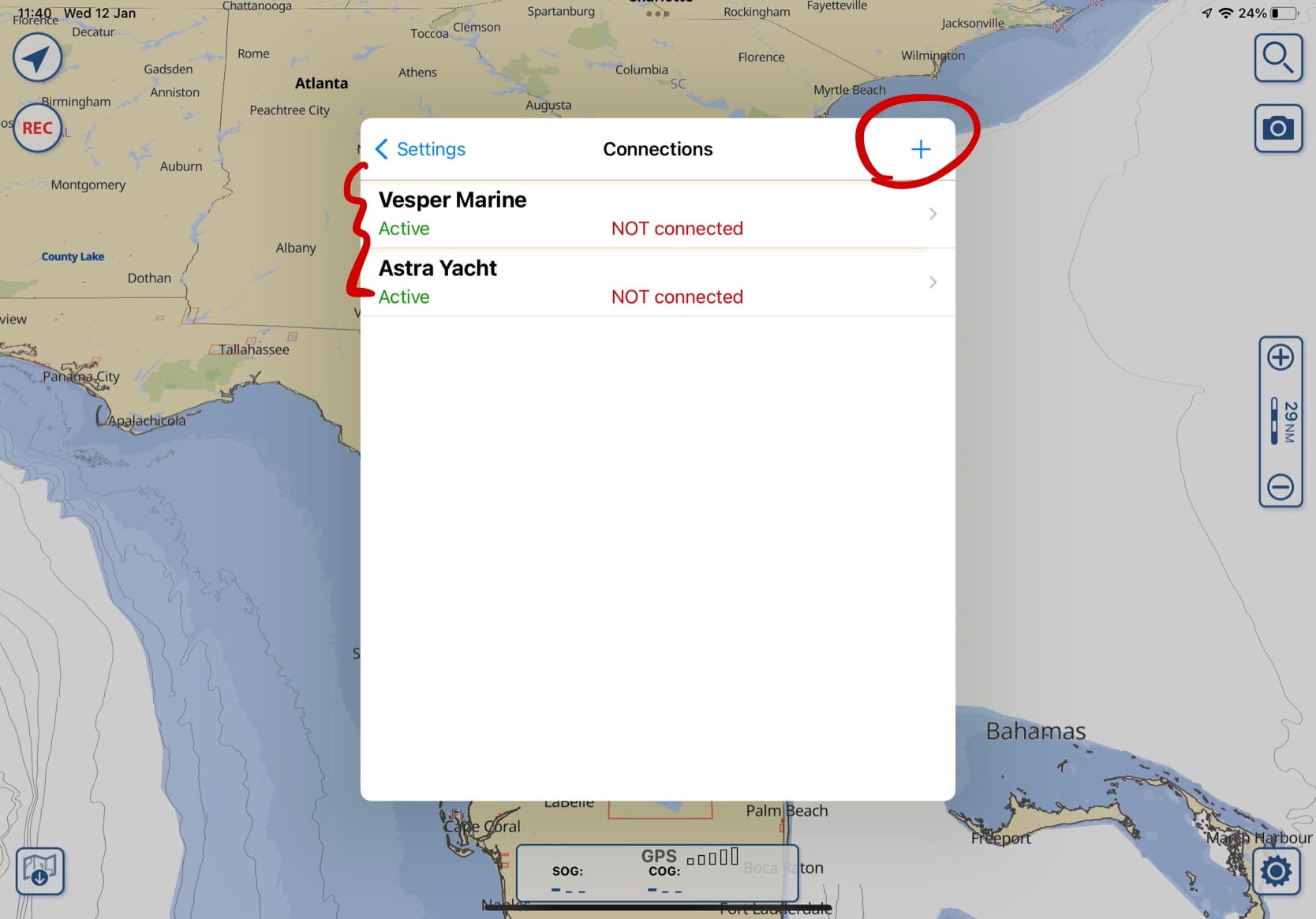Zoom out using the minus icon
1316x919 pixels.
click(1280, 487)
